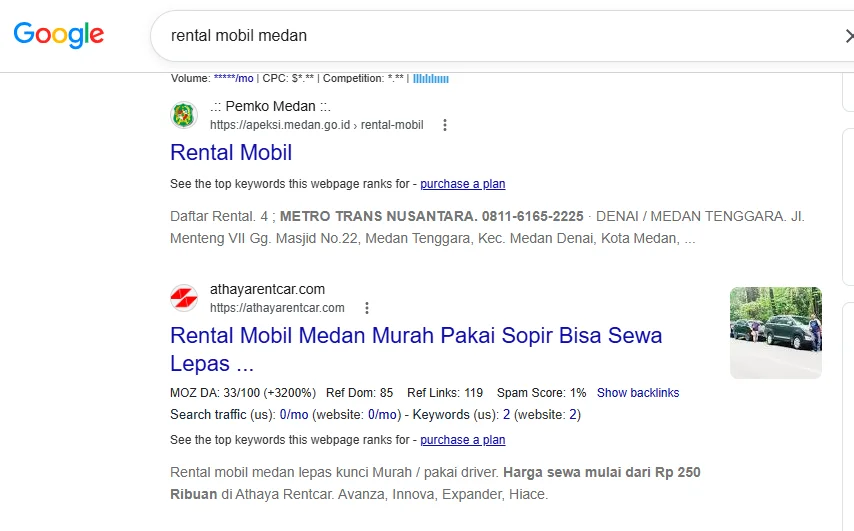This screenshot has width=854, height=531.
Task: Click athayarentcar.com site name
Action: click(267, 289)
